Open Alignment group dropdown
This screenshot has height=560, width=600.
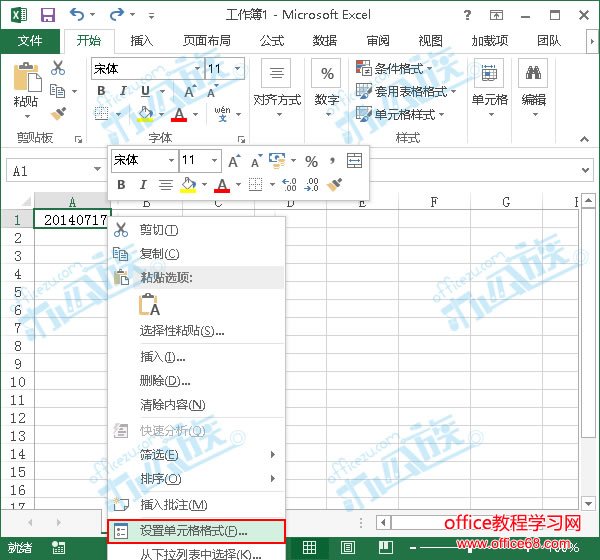click(277, 88)
